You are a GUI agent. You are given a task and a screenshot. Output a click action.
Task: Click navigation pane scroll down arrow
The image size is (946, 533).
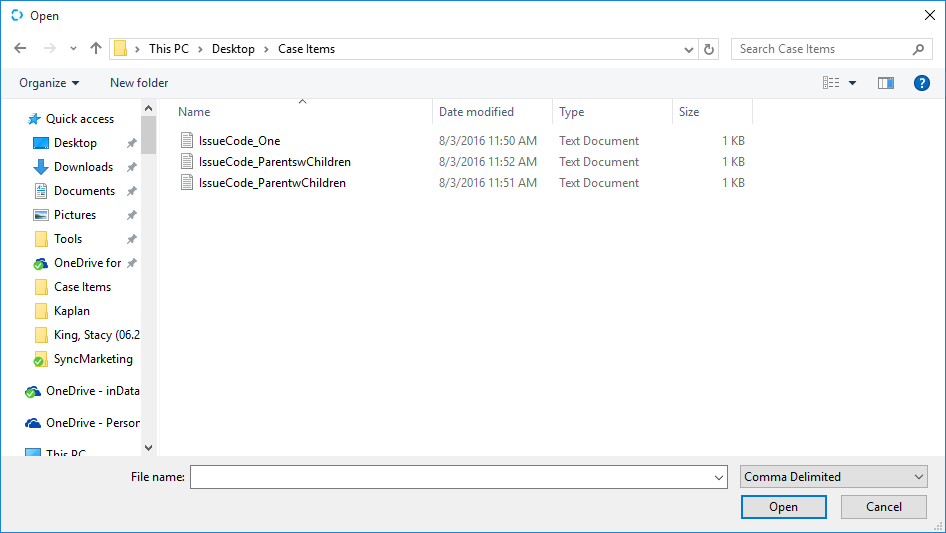[x=148, y=447]
